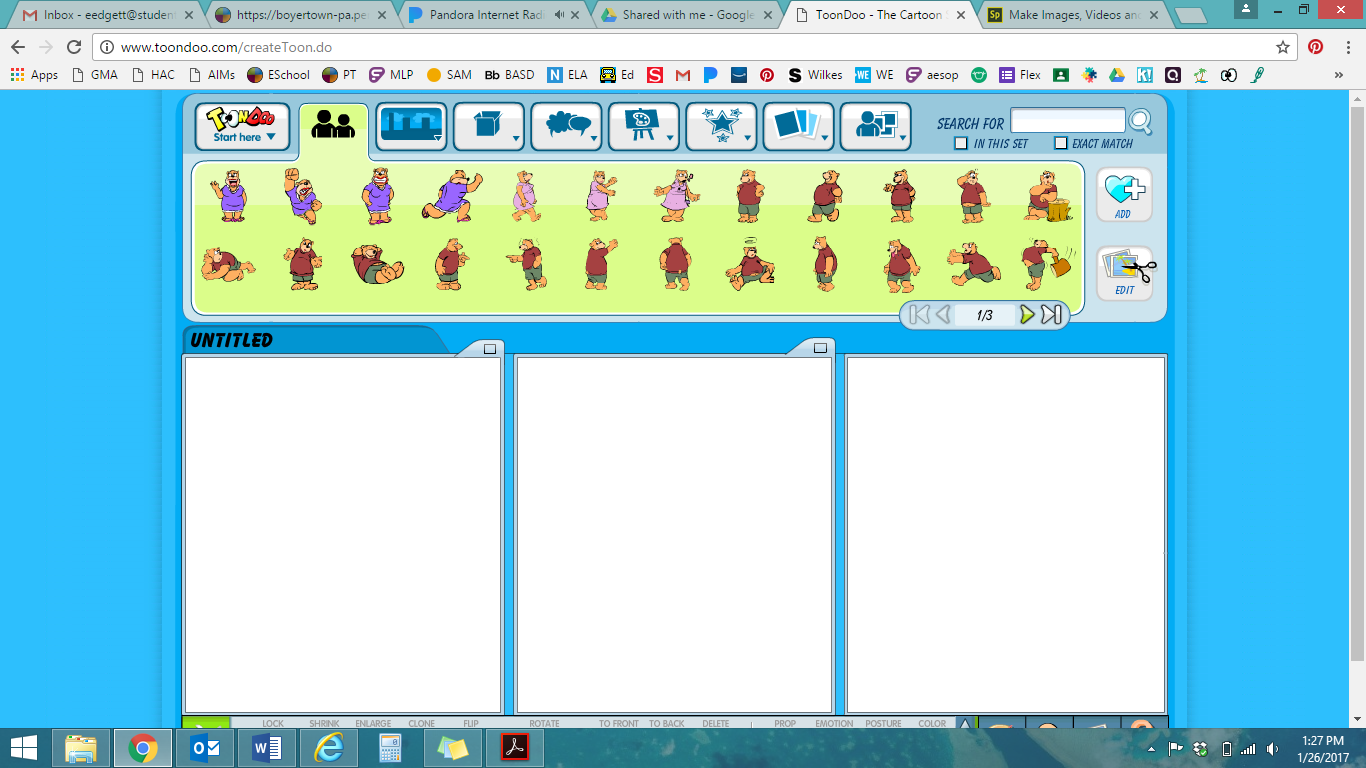
Task: Click the search magnifier icon
Action: click(1140, 120)
